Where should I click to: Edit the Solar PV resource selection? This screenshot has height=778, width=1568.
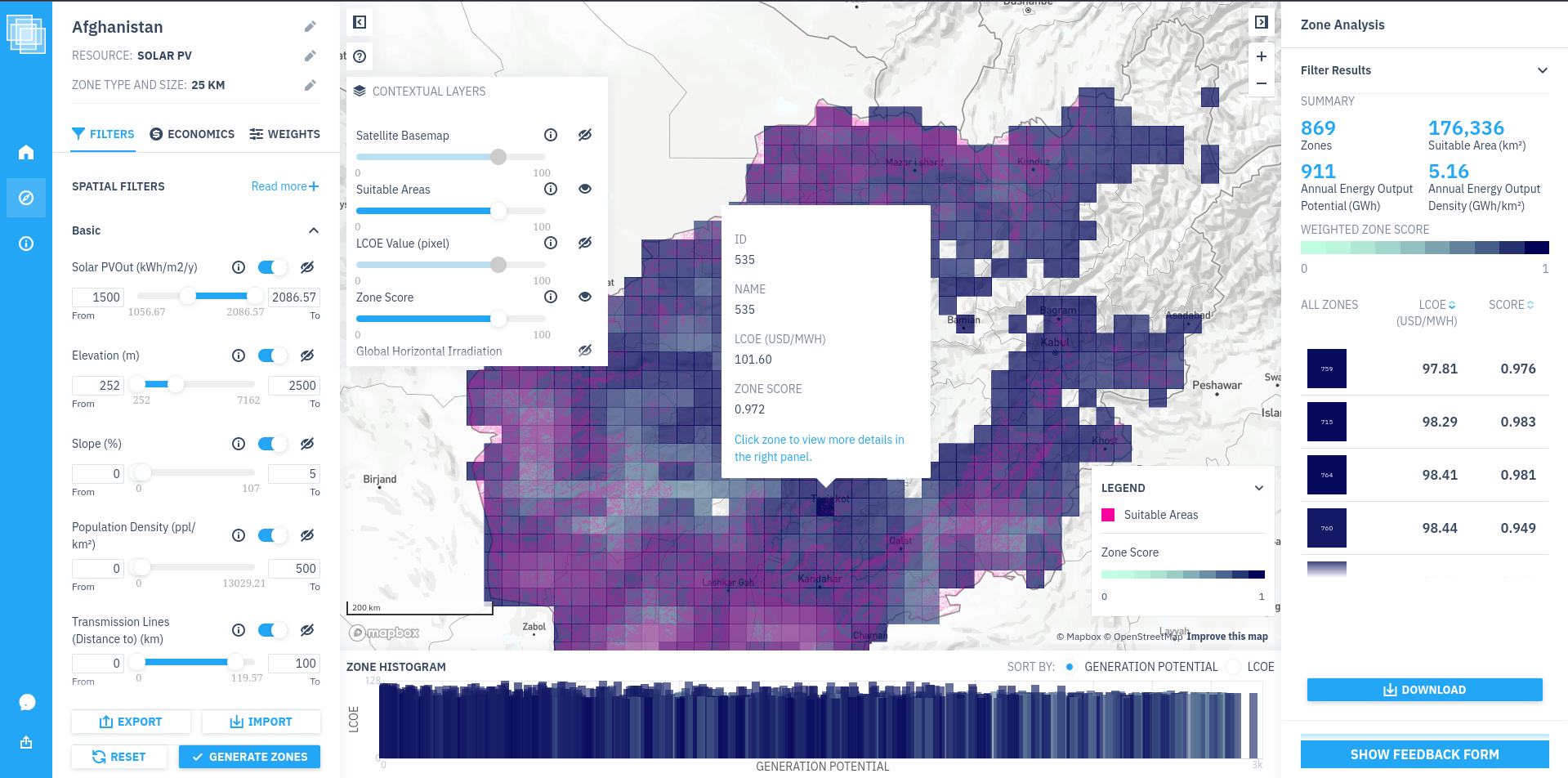[x=310, y=56]
